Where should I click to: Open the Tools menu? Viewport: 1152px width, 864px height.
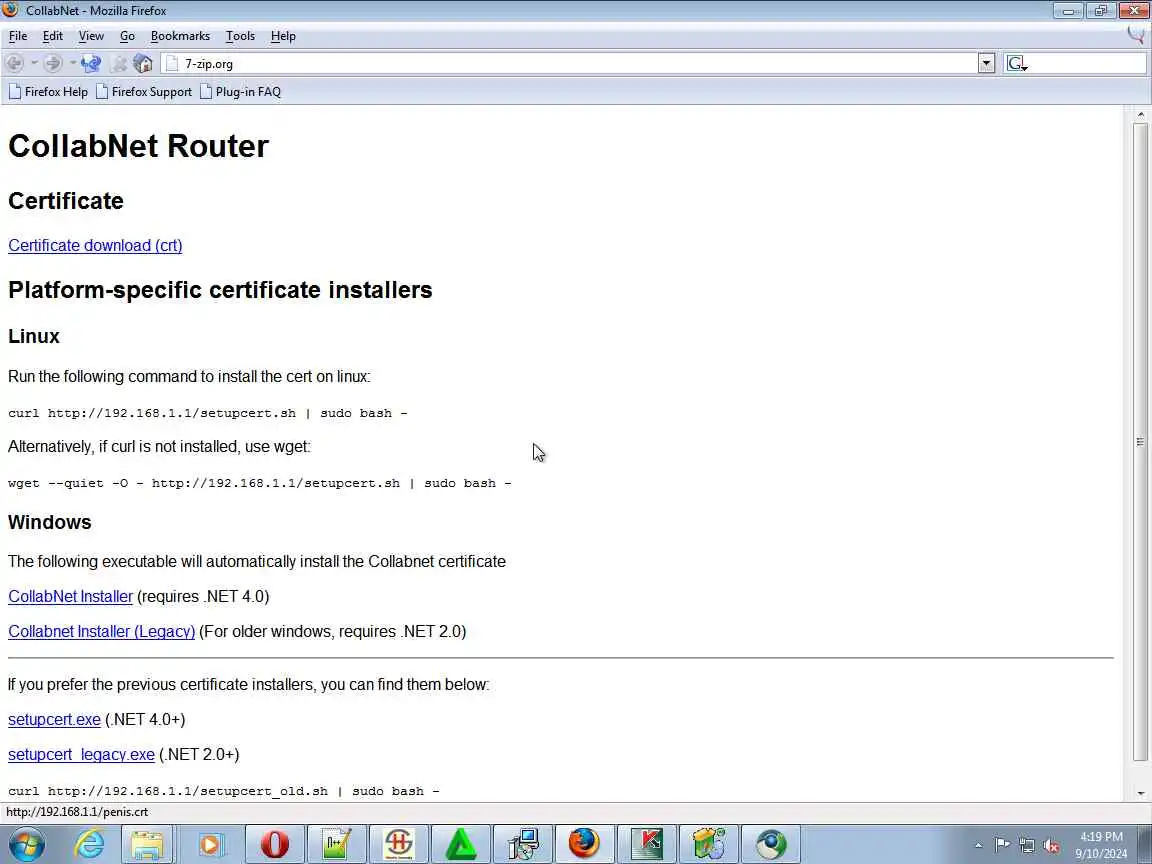point(240,36)
